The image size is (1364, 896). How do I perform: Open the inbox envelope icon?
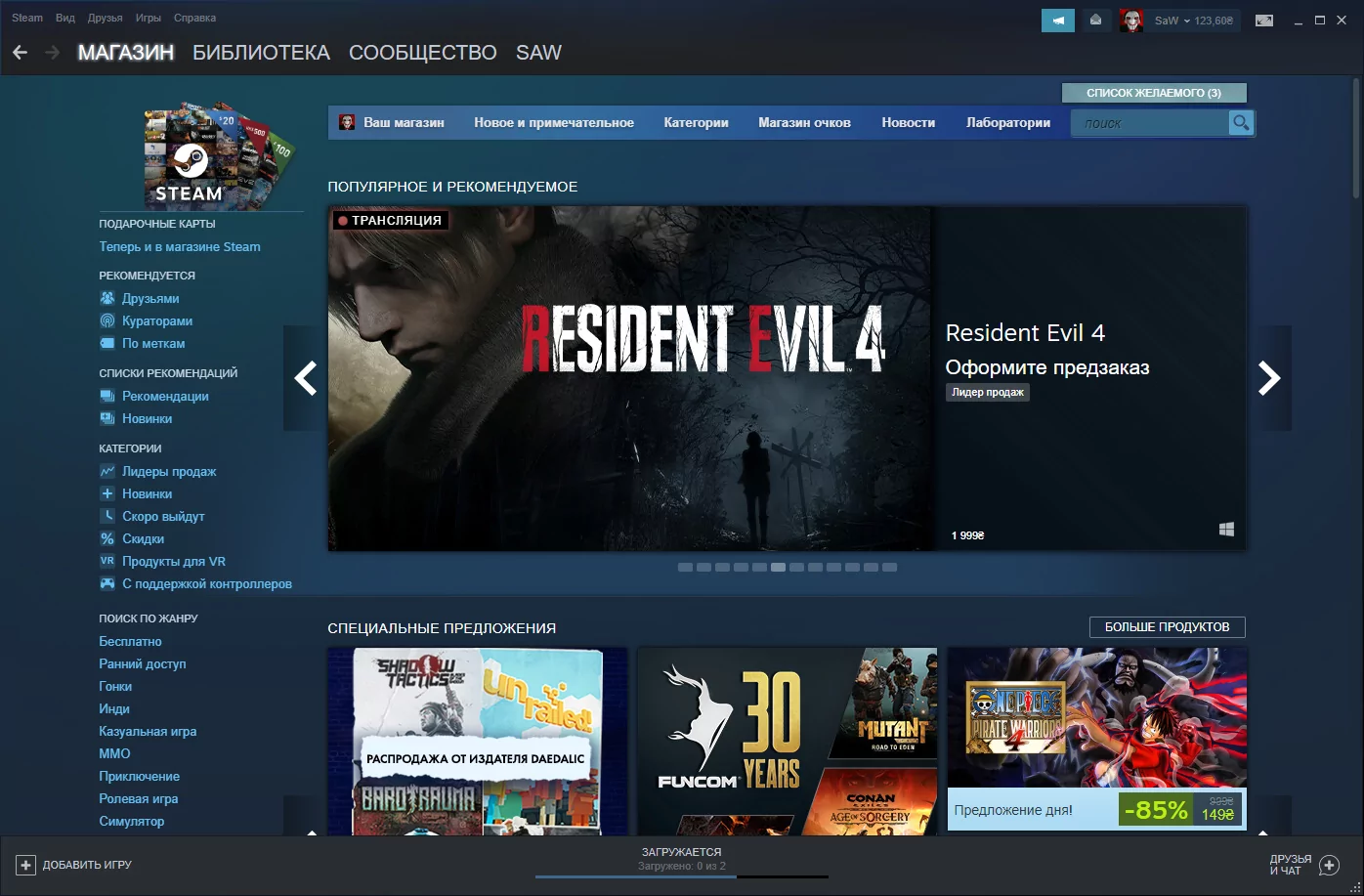pyautogui.click(x=1095, y=20)
